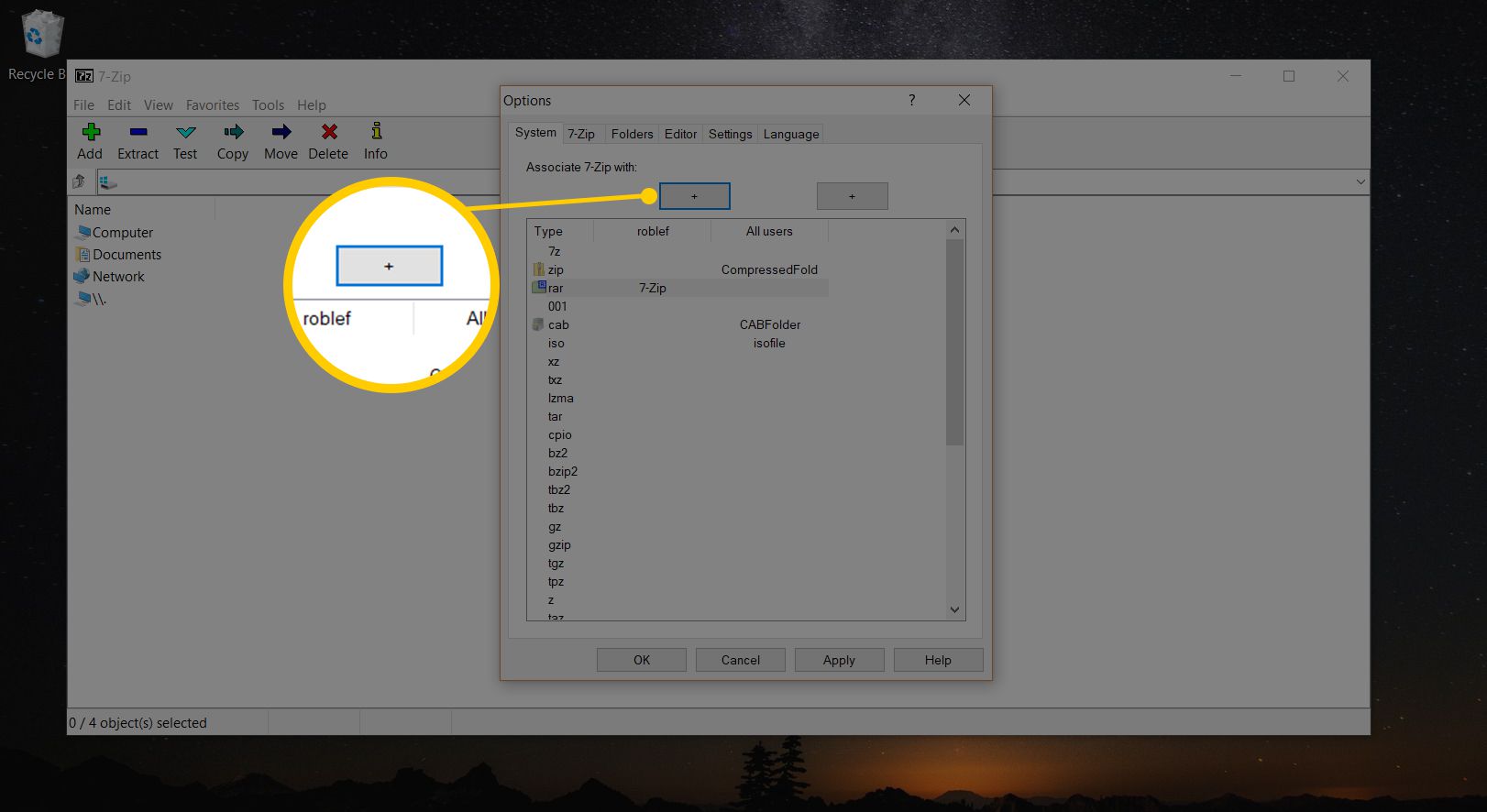1487x812 pixels.
Task: Click the Delete toolbar icon
Action: (x=328, y=132)
